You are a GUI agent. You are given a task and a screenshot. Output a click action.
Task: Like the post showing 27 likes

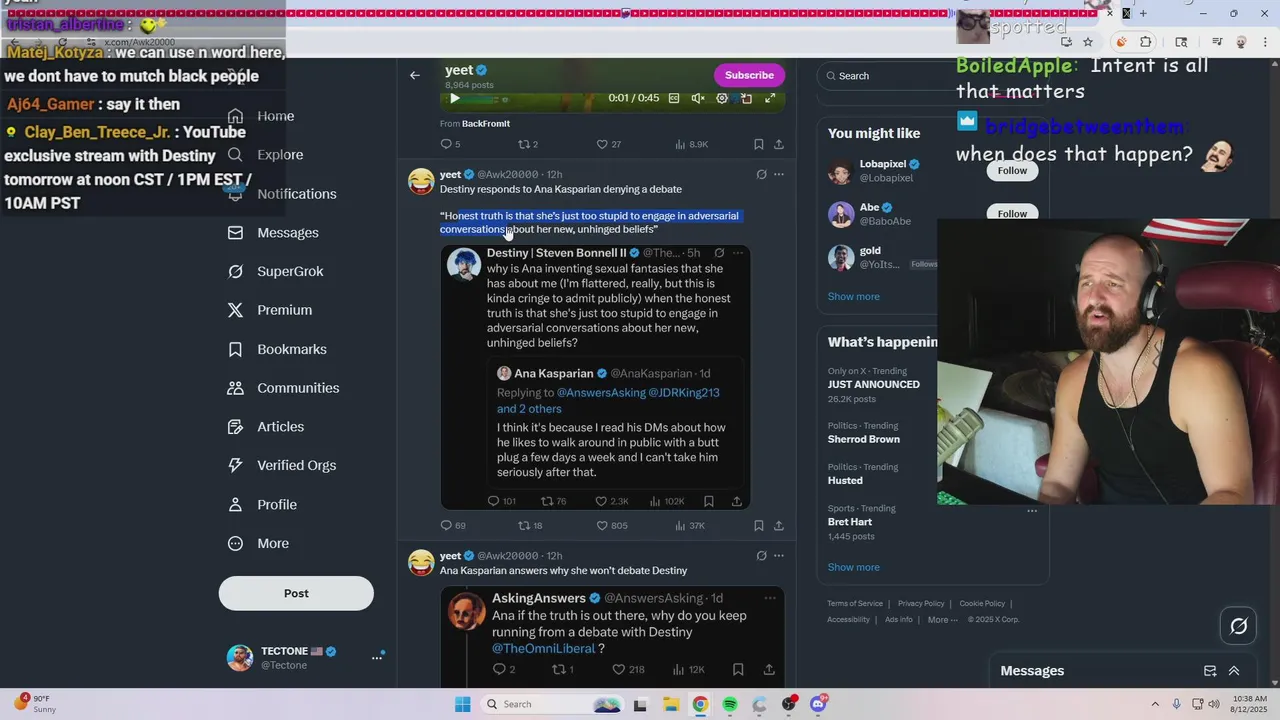[x=609, y=144]
